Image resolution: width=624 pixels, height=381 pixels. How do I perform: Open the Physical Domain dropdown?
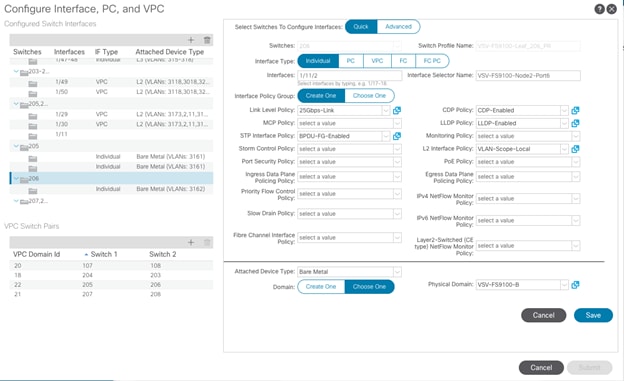coord(564,285)
